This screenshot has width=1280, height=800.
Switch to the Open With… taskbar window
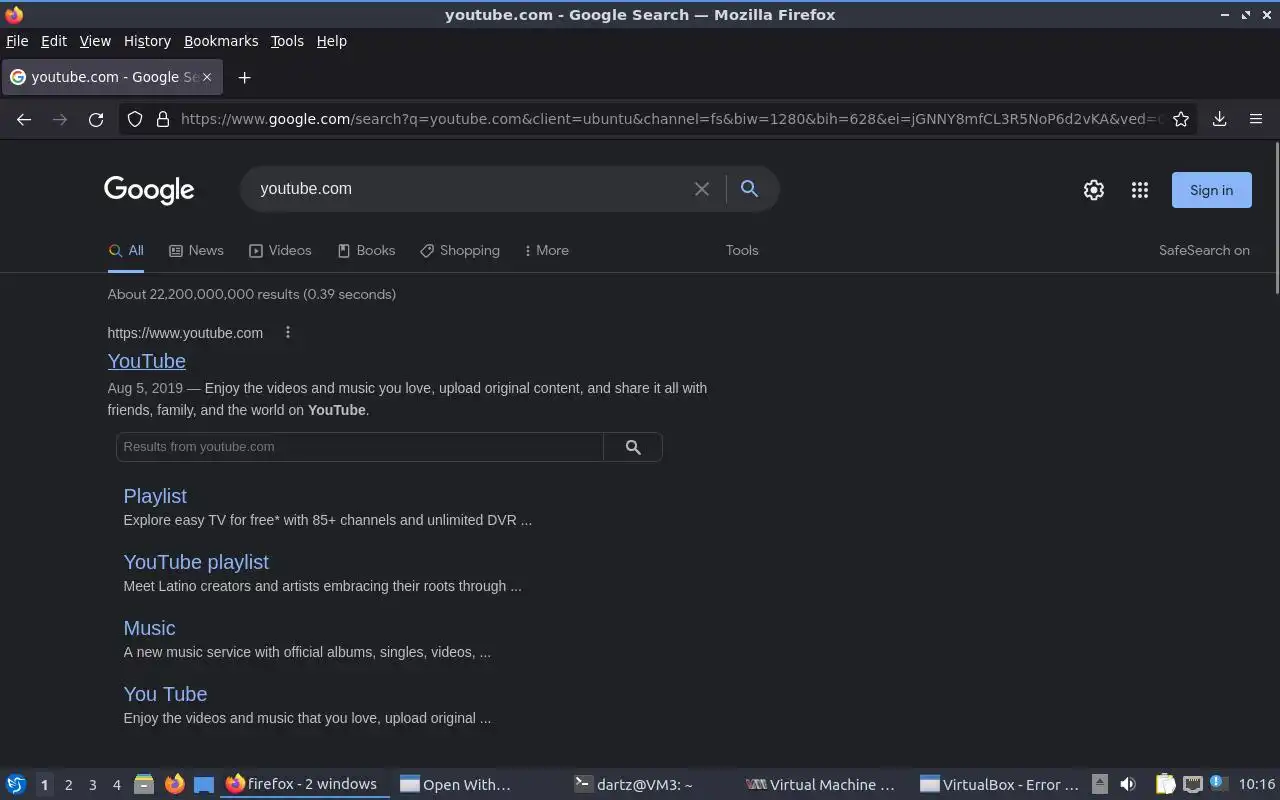478,784
